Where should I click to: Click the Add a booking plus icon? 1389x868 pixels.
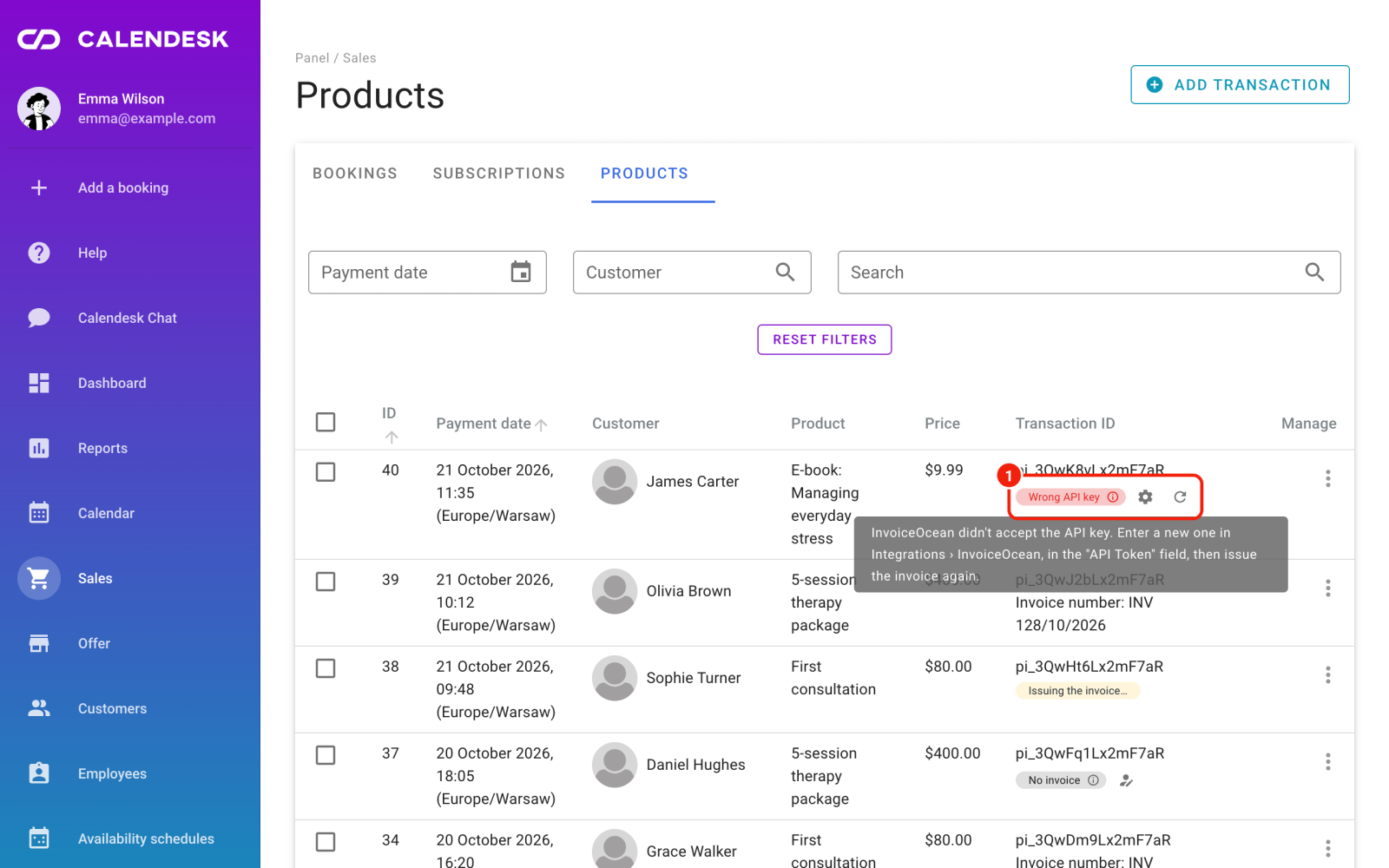[x=39, y=187]
